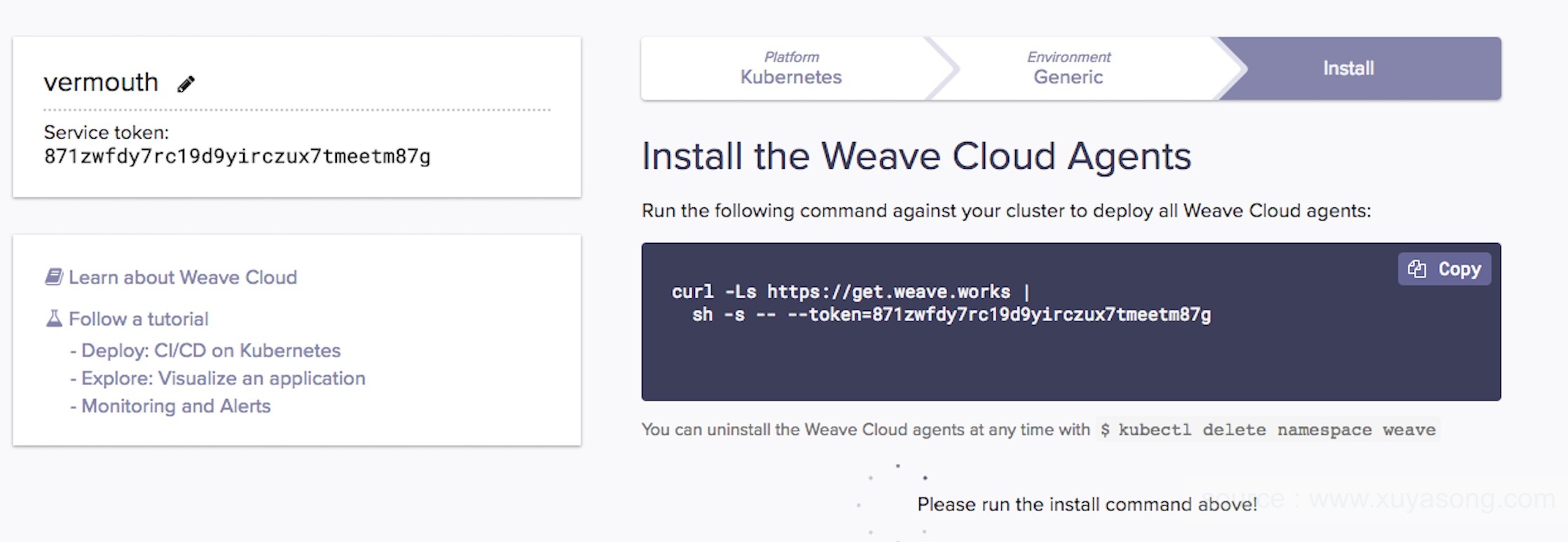Click the service token value text
This screenshot has height=542, width=1568.
tap(238, 157)
